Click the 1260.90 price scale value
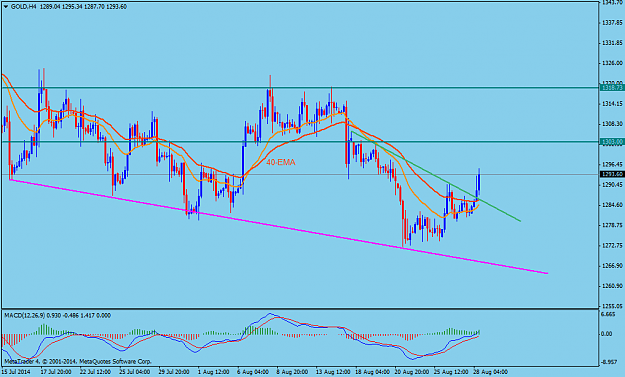This screenshot has width=625, height=377. pos(613,286)
